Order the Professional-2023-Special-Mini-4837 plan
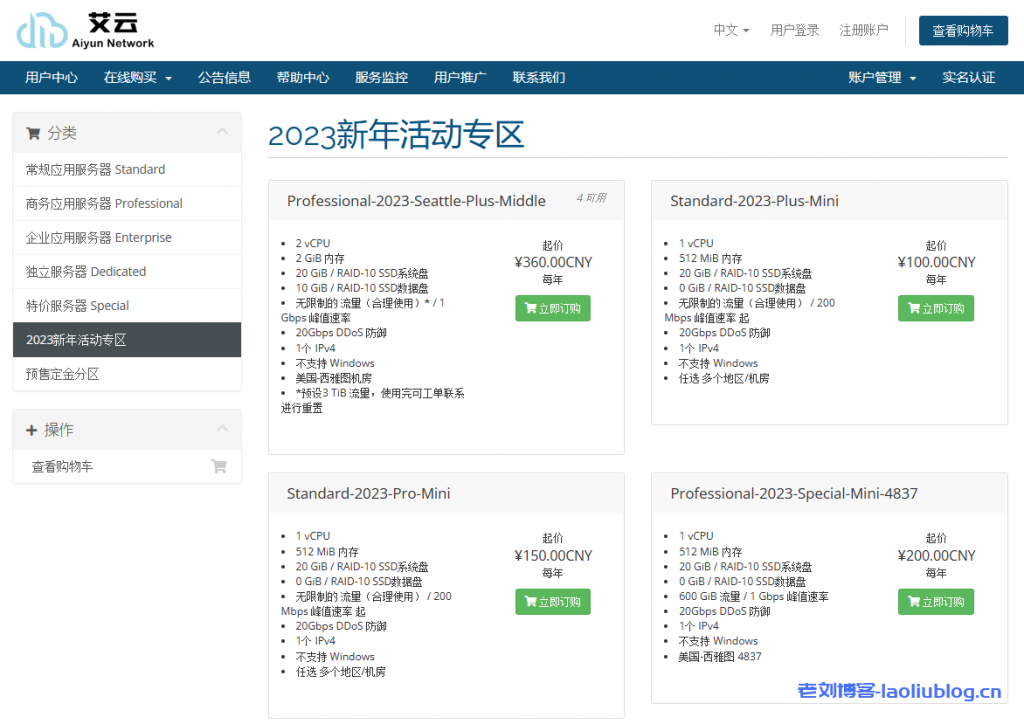Viewport: 1024px width, 724px height. click(x=936, y=601)
